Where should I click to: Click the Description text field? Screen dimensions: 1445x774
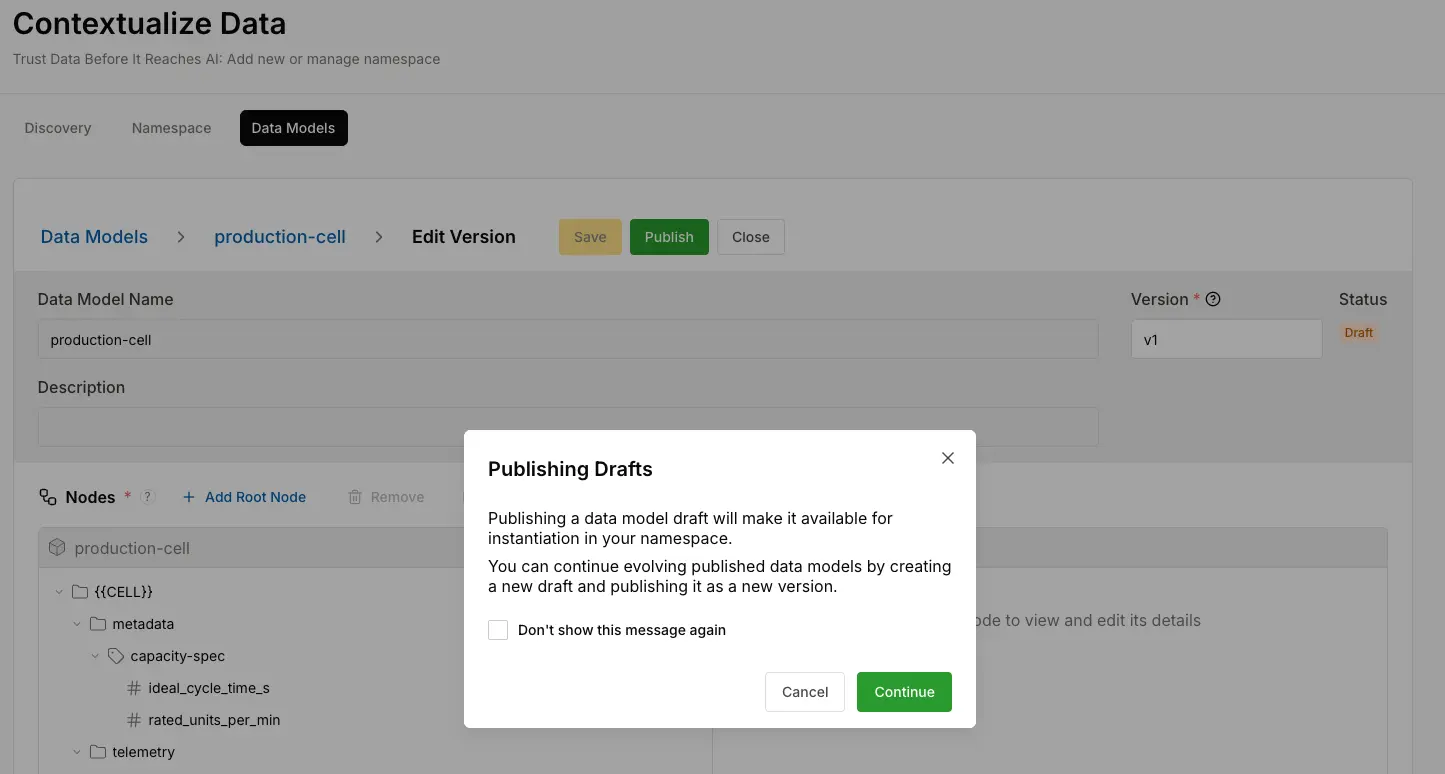coord(568,426)
